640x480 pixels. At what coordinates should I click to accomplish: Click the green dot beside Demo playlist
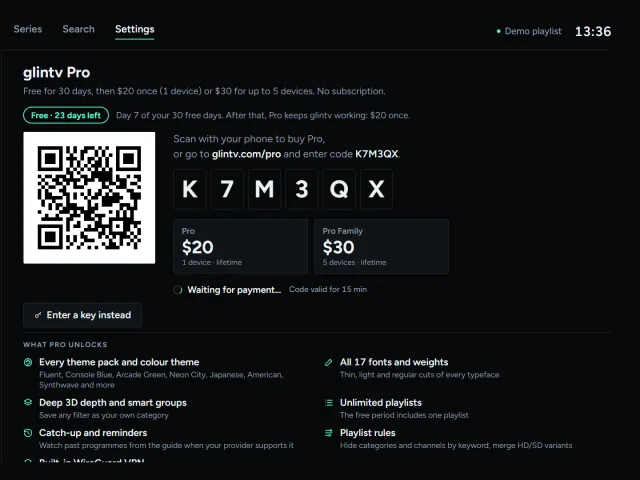(498, 31)
